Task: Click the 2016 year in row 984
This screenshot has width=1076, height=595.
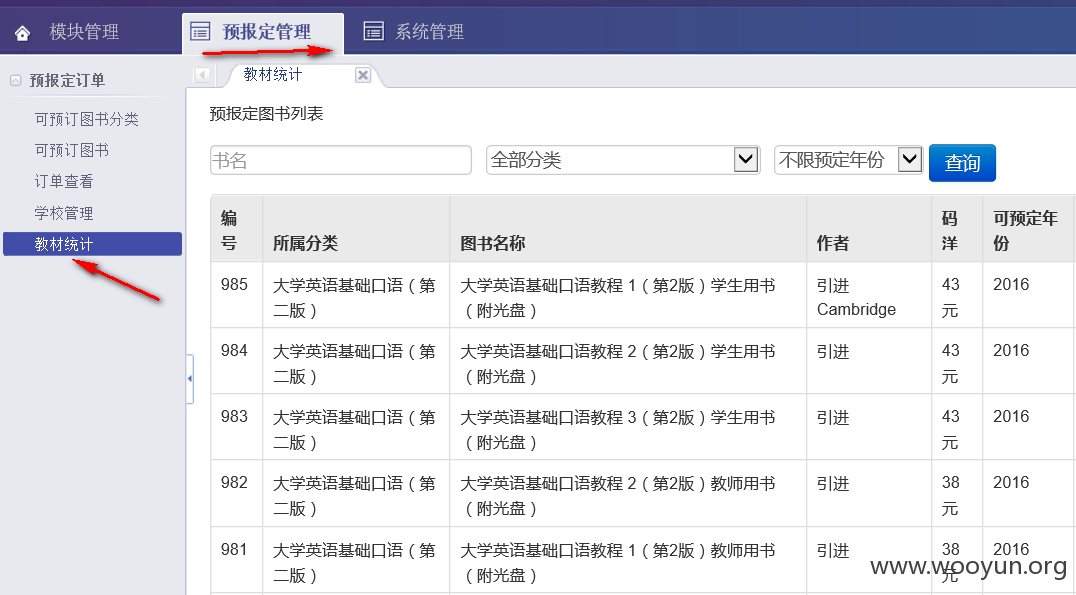Action: coord(1011,350)
